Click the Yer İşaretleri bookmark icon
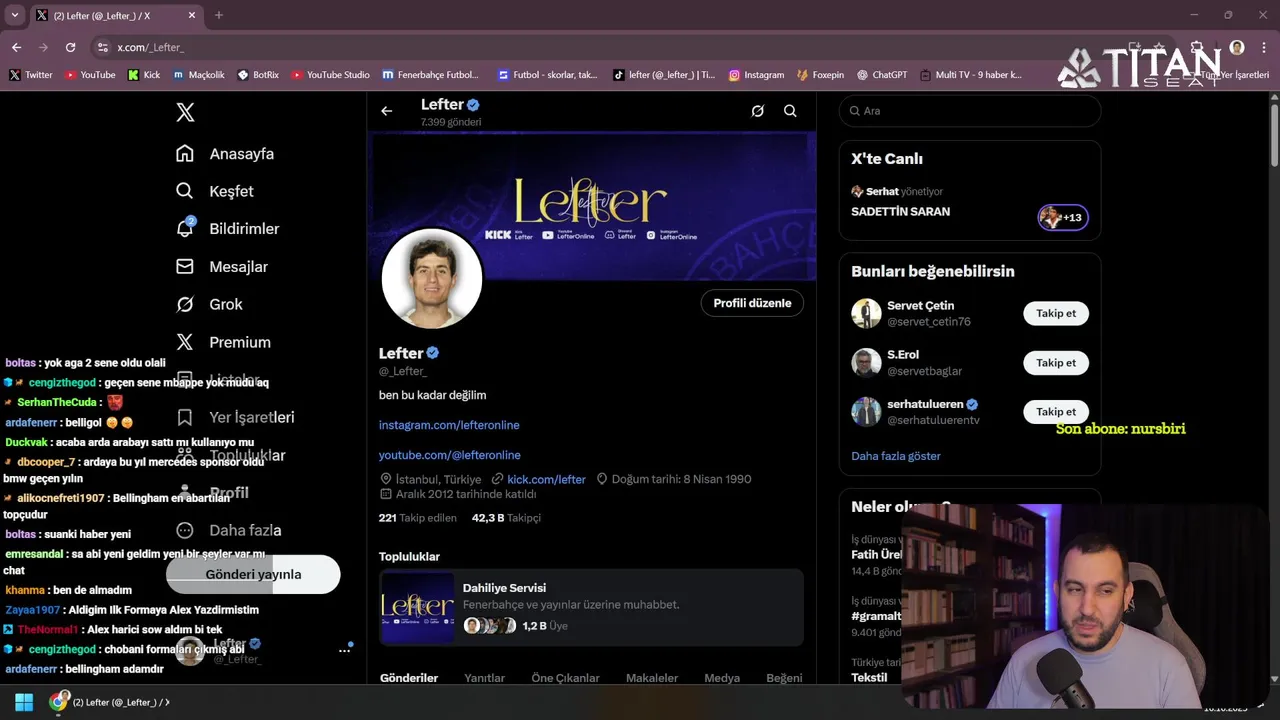This screenshot has height=720, width=1280. coord(185,417)
